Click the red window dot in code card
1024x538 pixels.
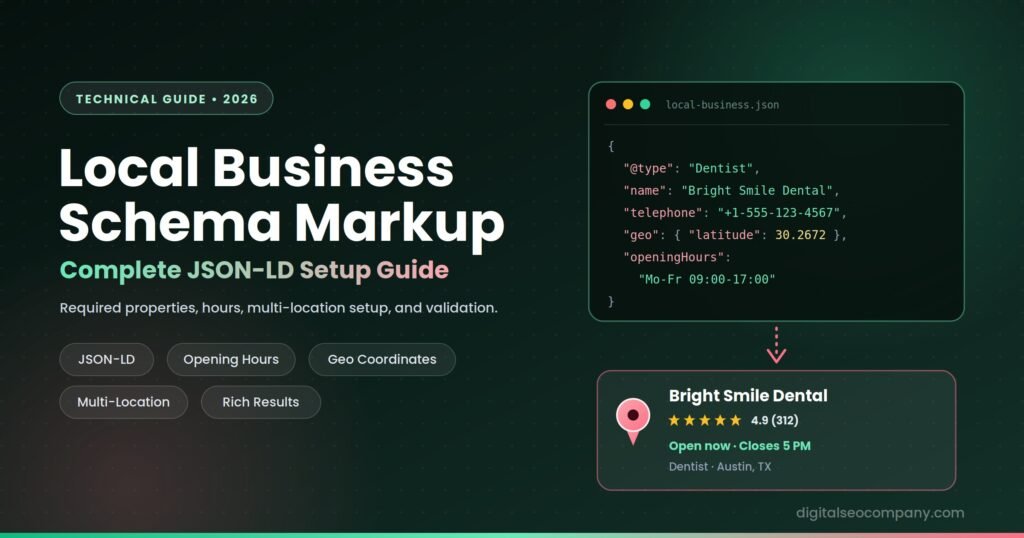click(611, 104)
